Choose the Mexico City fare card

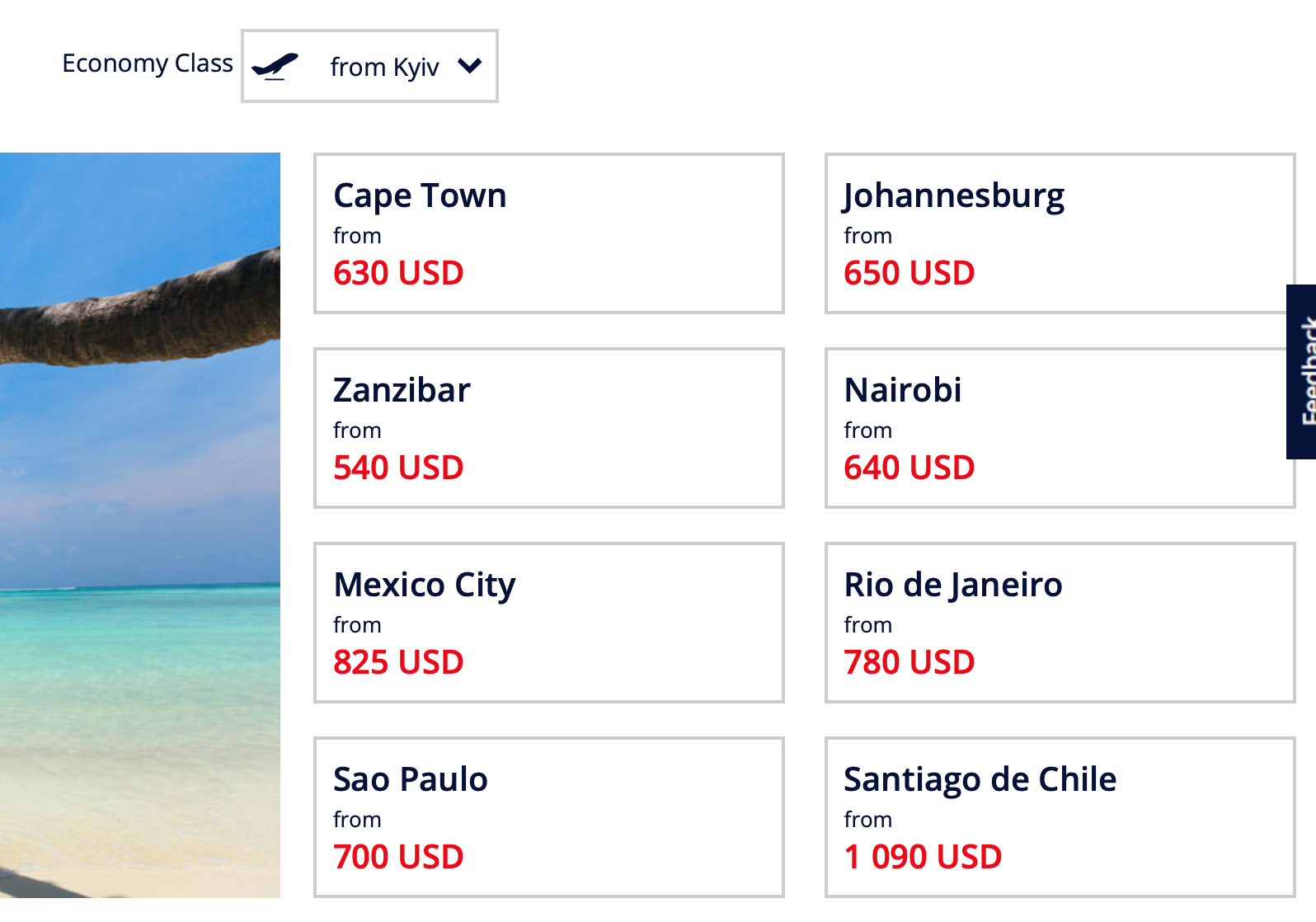point(548,623)
